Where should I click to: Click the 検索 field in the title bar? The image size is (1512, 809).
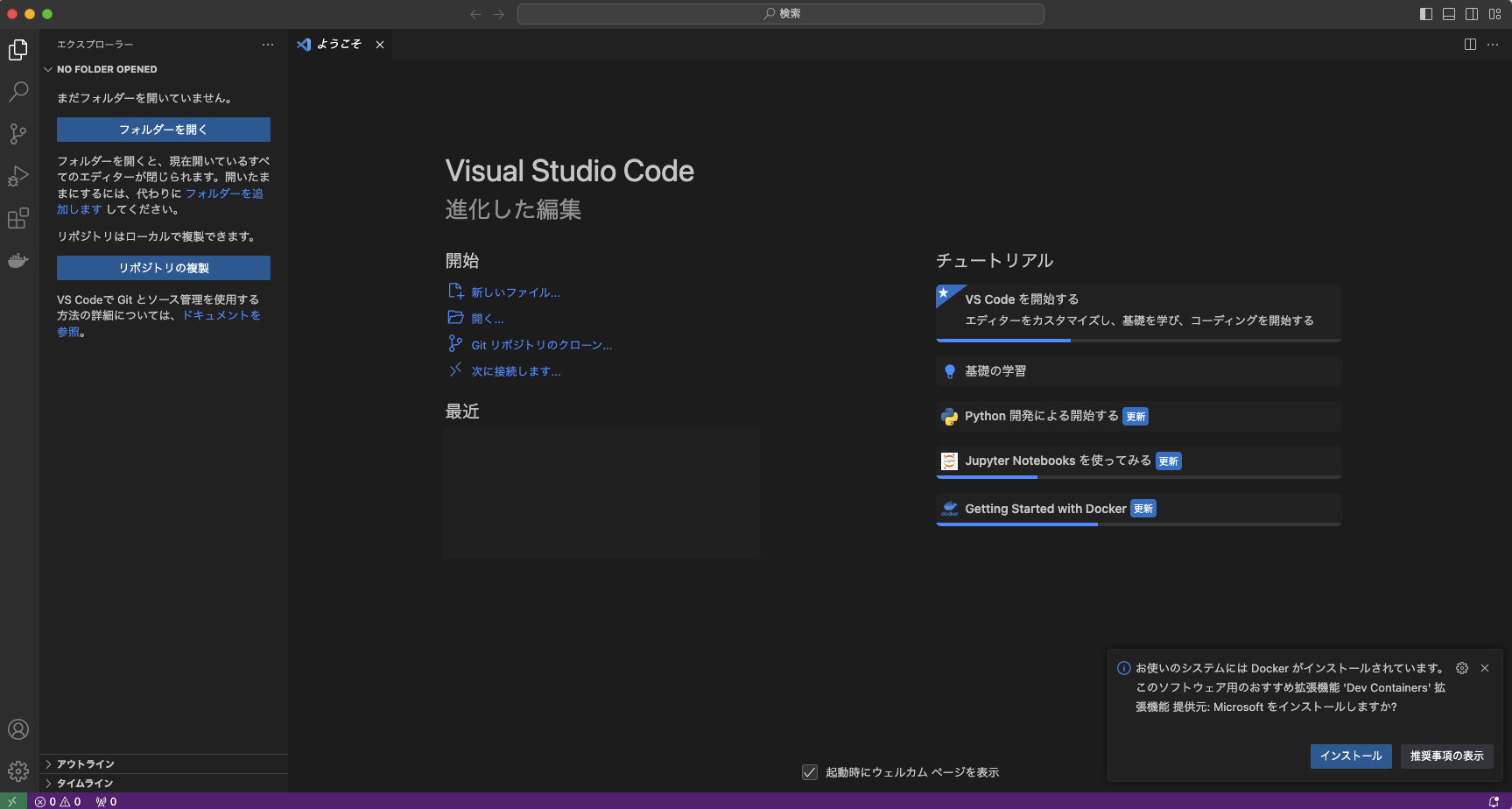point(780,14)
